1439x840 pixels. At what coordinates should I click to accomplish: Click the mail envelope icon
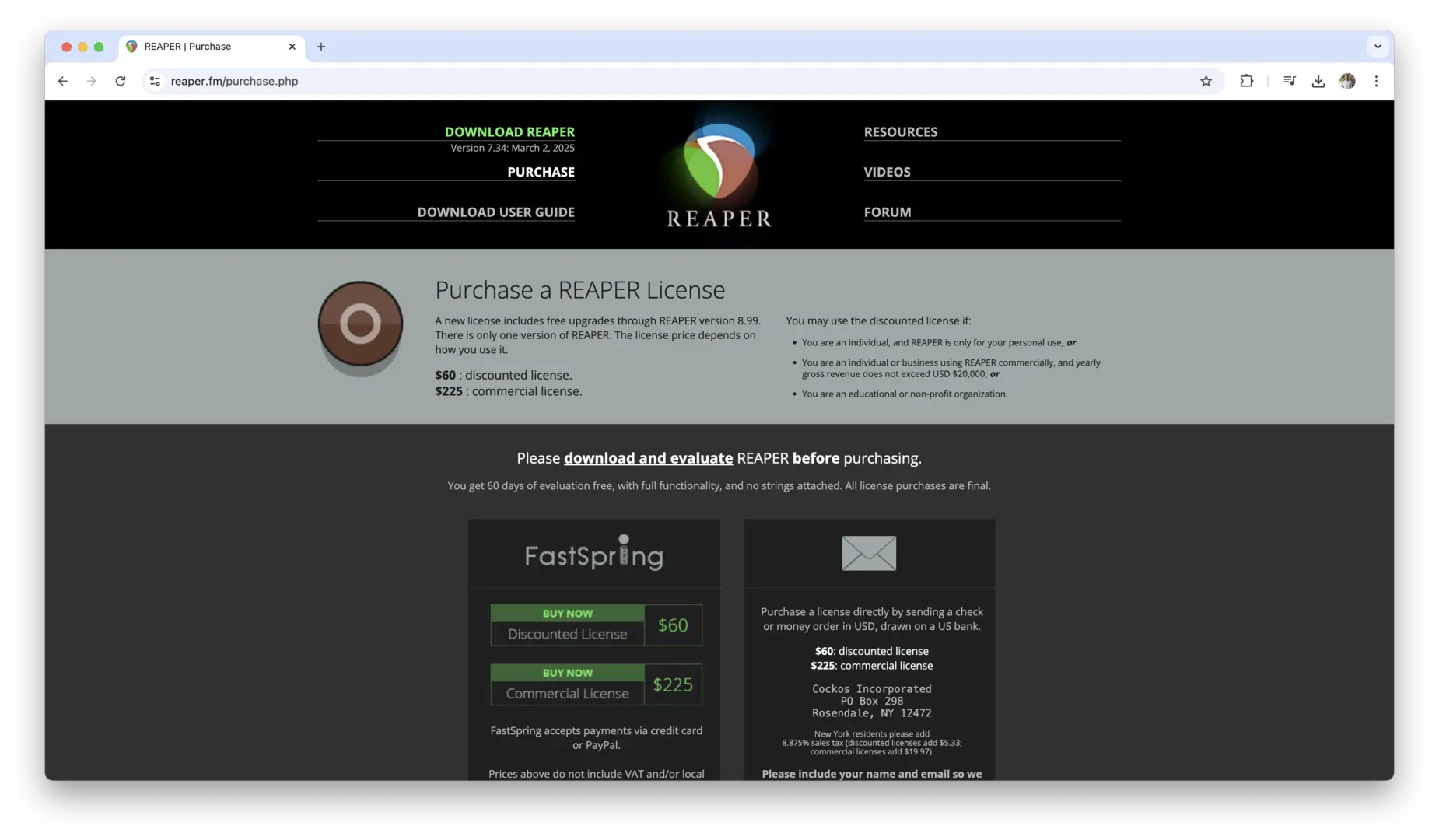click(x=869, y=553)
